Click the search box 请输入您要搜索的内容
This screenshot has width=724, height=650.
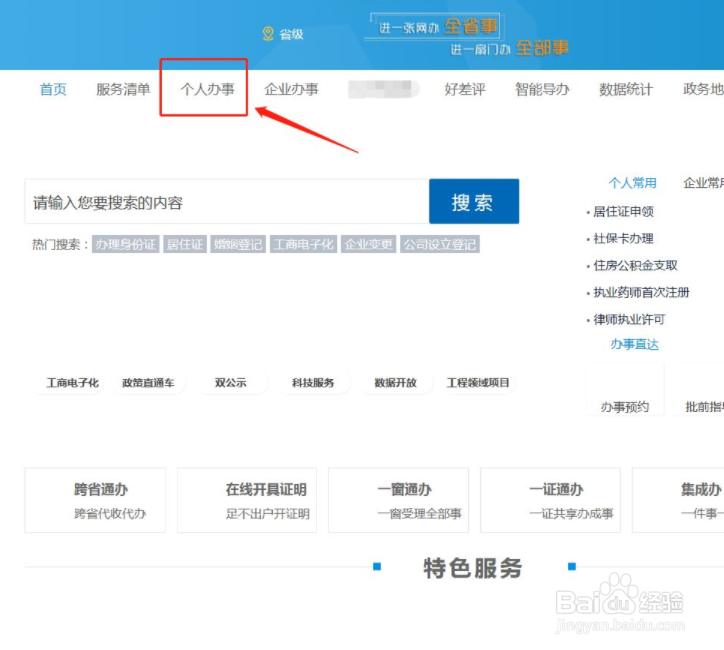pyautogui.click(x=227, y=202)
